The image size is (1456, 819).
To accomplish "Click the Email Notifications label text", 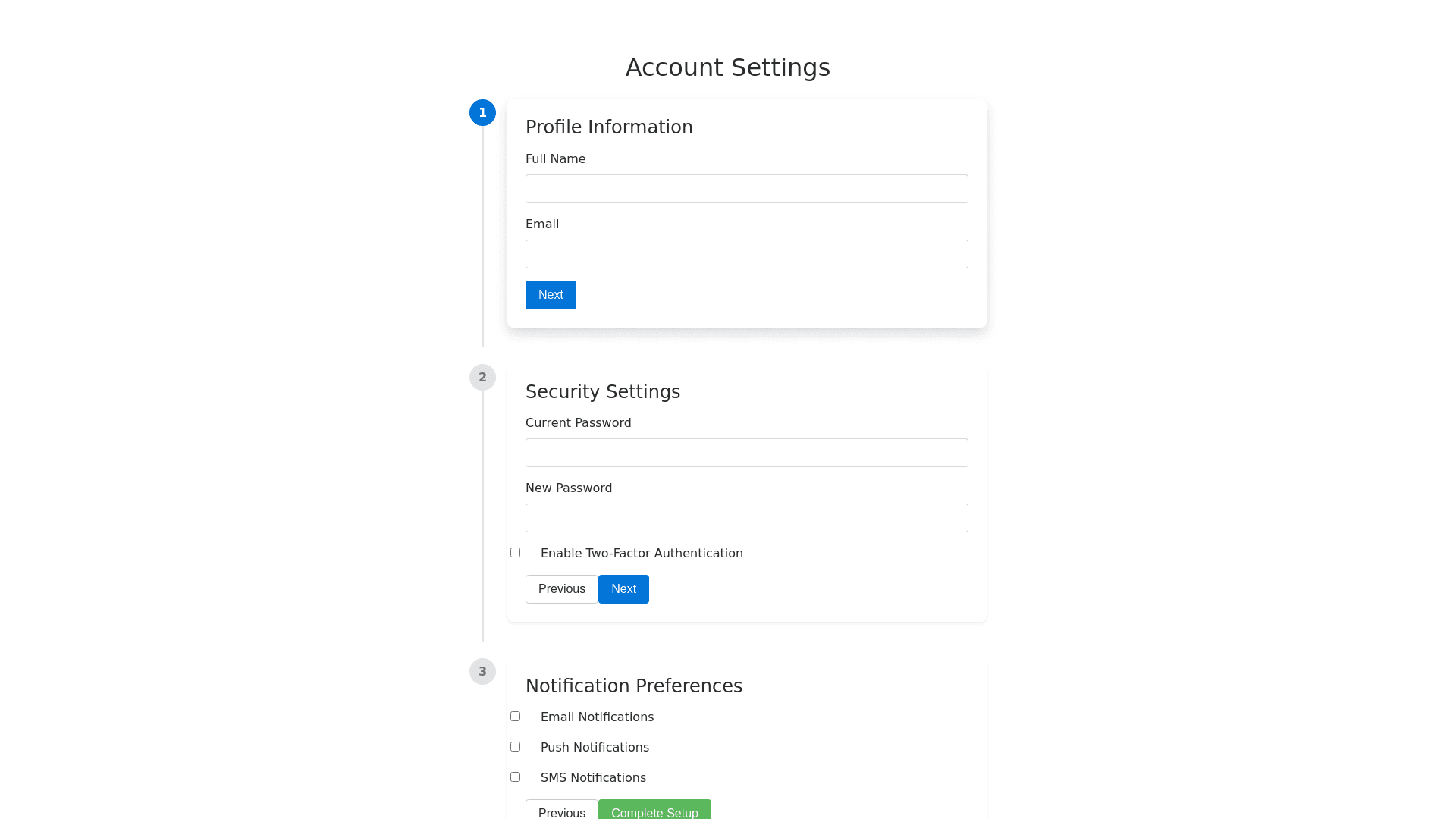I will 597,717.
